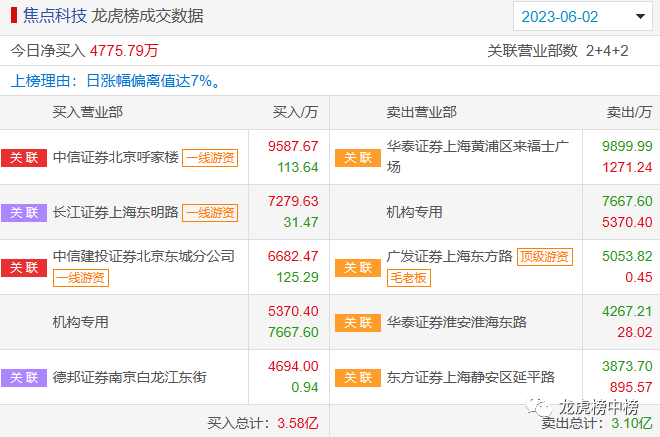This screenshot has height=437, width=660.
Task: Open the 焦点科技 stock name link
Action: 55,16
